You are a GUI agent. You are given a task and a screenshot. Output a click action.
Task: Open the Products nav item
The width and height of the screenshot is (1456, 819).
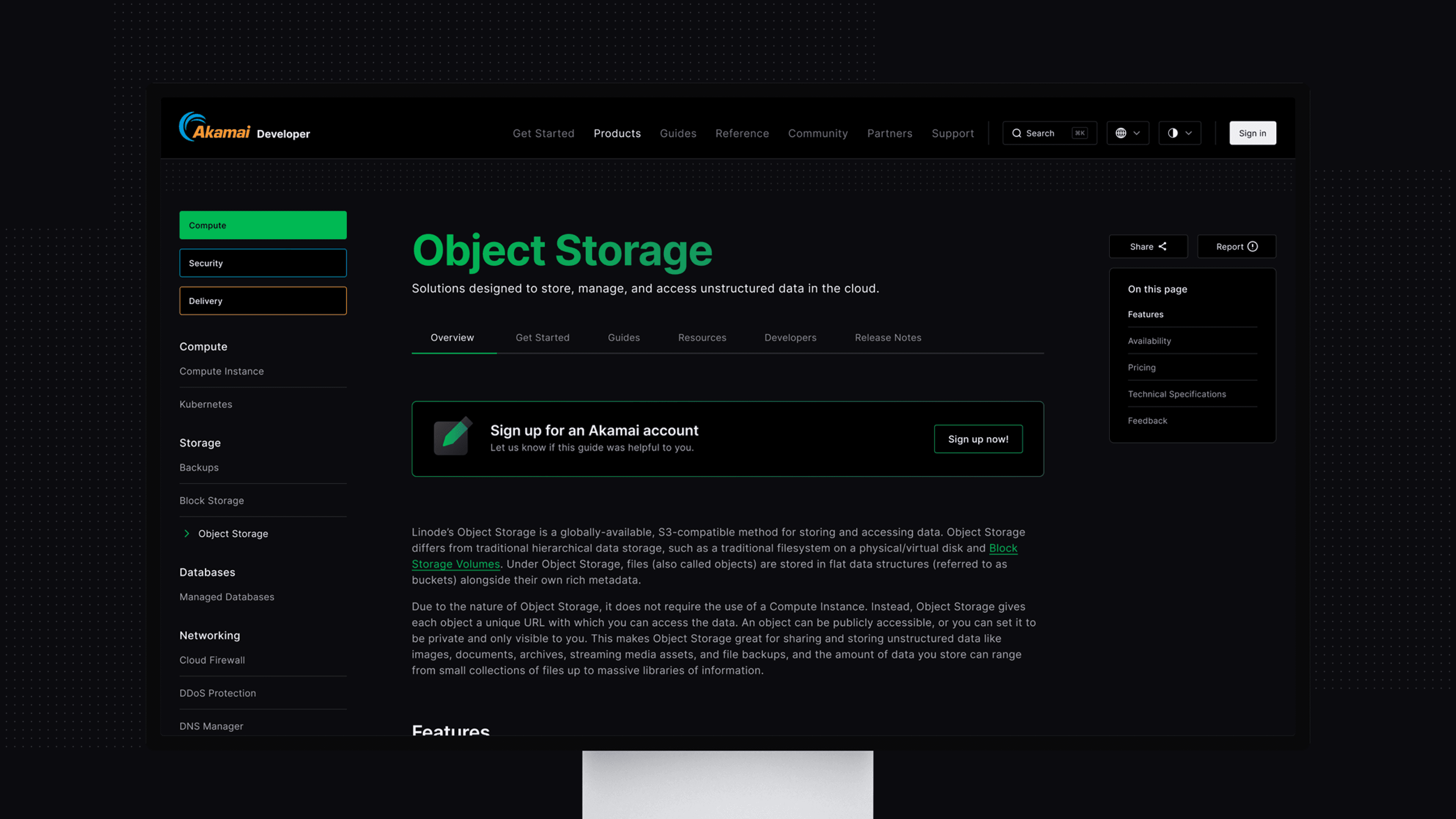coord(617,133)
